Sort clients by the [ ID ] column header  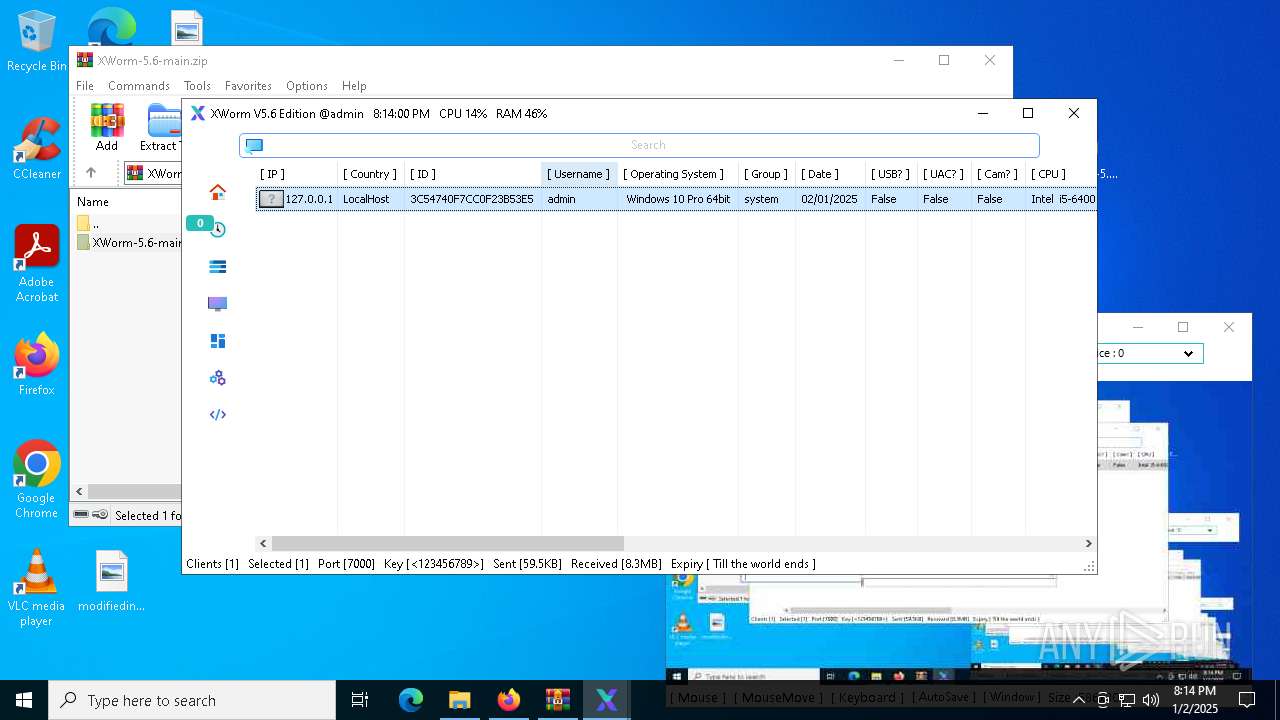473,174
